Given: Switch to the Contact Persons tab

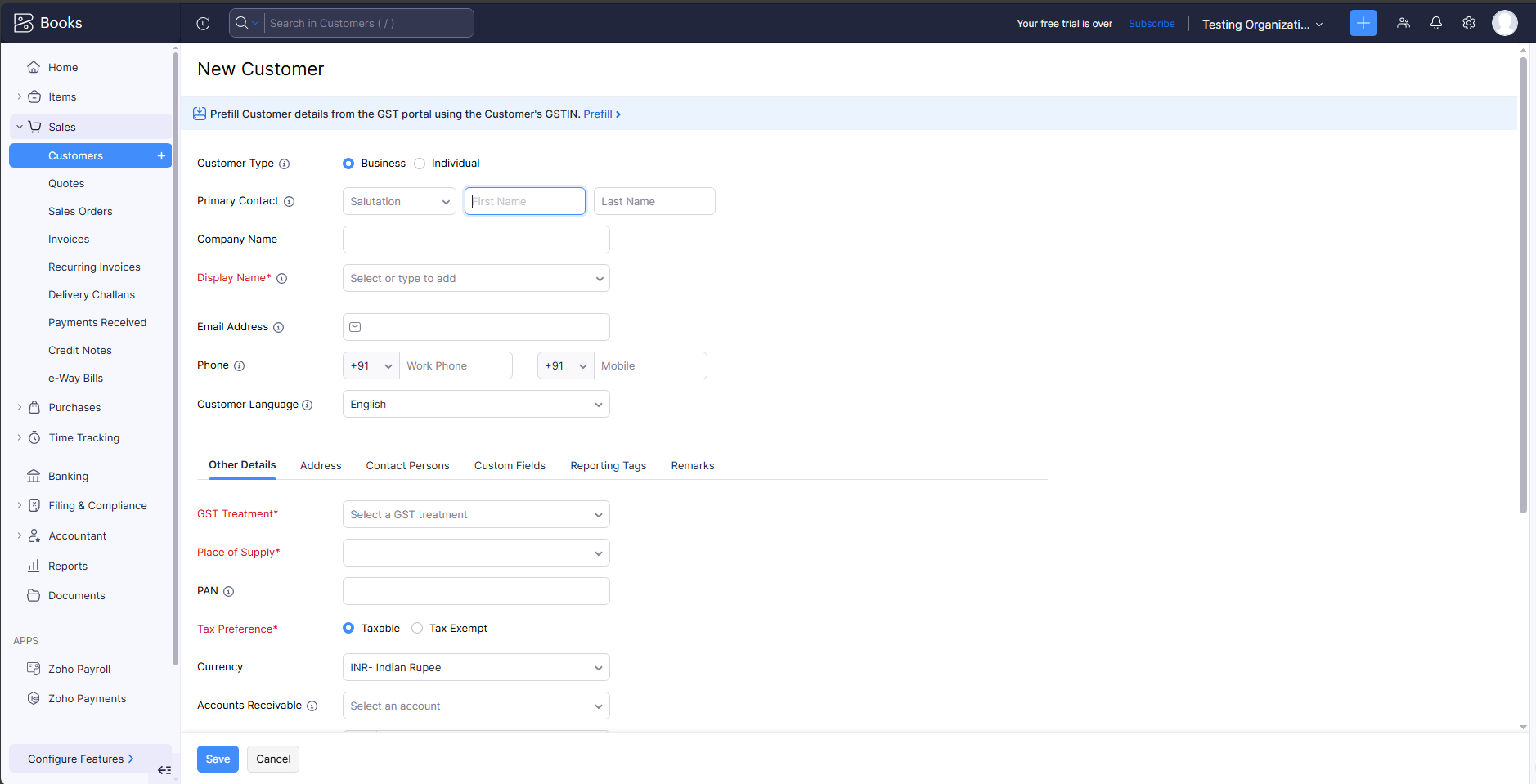Looking at the screenshot, I should (407, 465).
